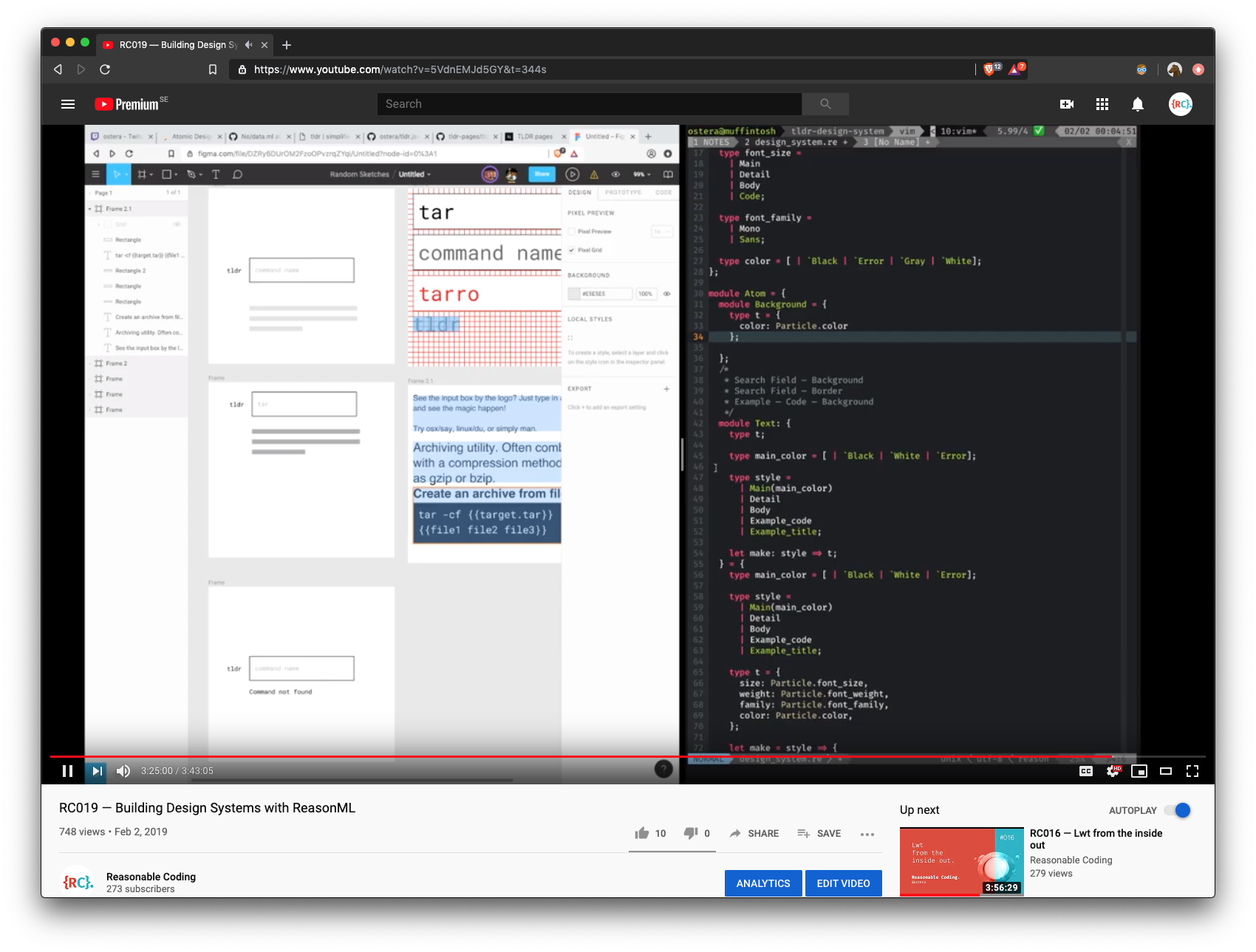Toggle Autoplay off

click(1177, 809)
